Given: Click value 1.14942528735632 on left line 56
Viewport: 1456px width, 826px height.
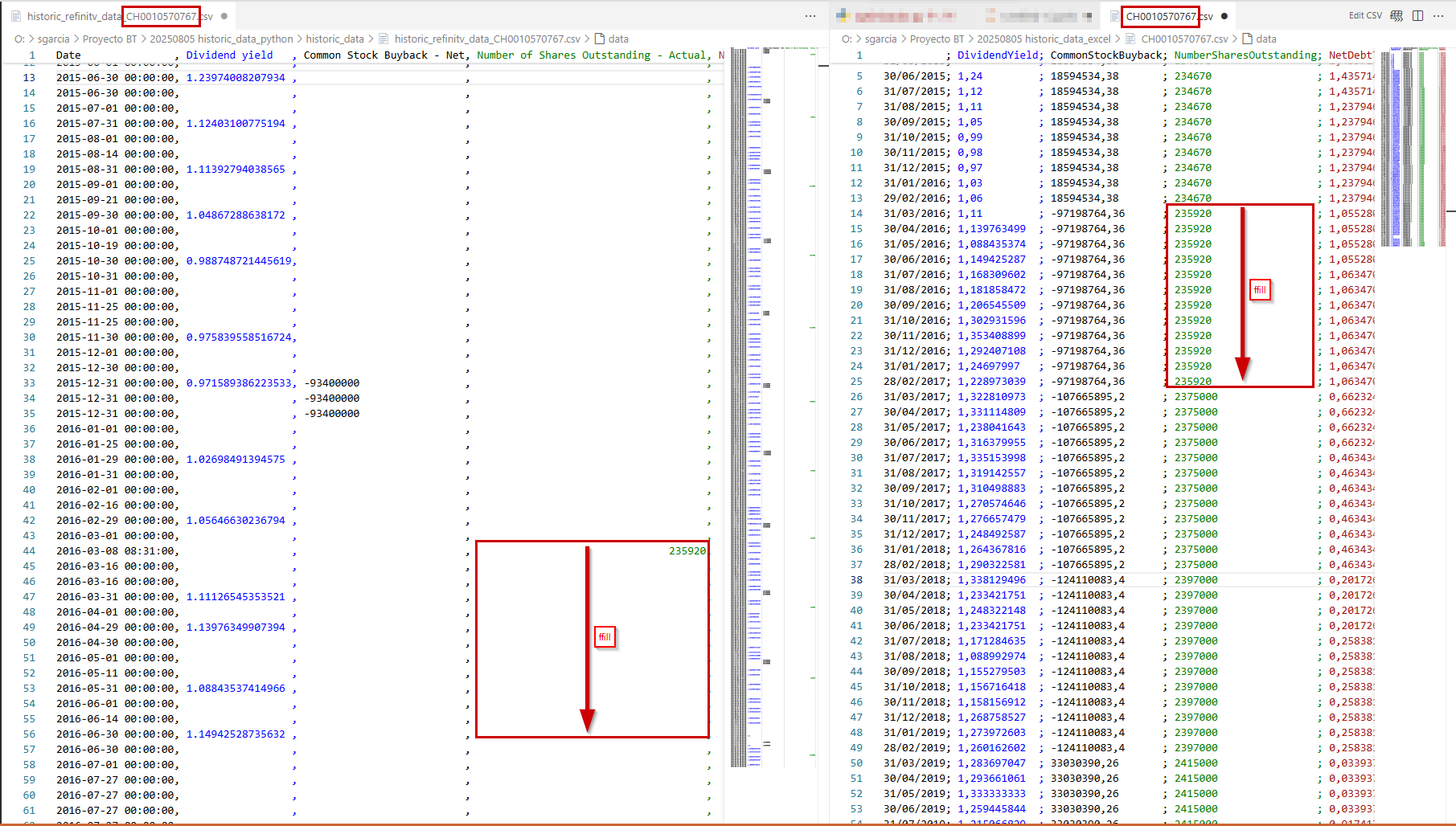Looking at the screenshot, I should click(x=236, y=734).
